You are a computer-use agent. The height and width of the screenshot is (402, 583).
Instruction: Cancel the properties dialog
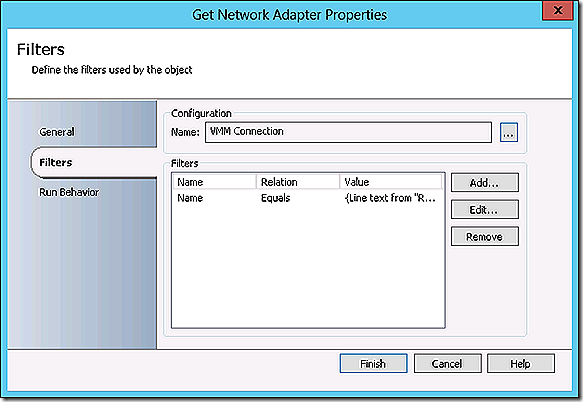(447, 363)
